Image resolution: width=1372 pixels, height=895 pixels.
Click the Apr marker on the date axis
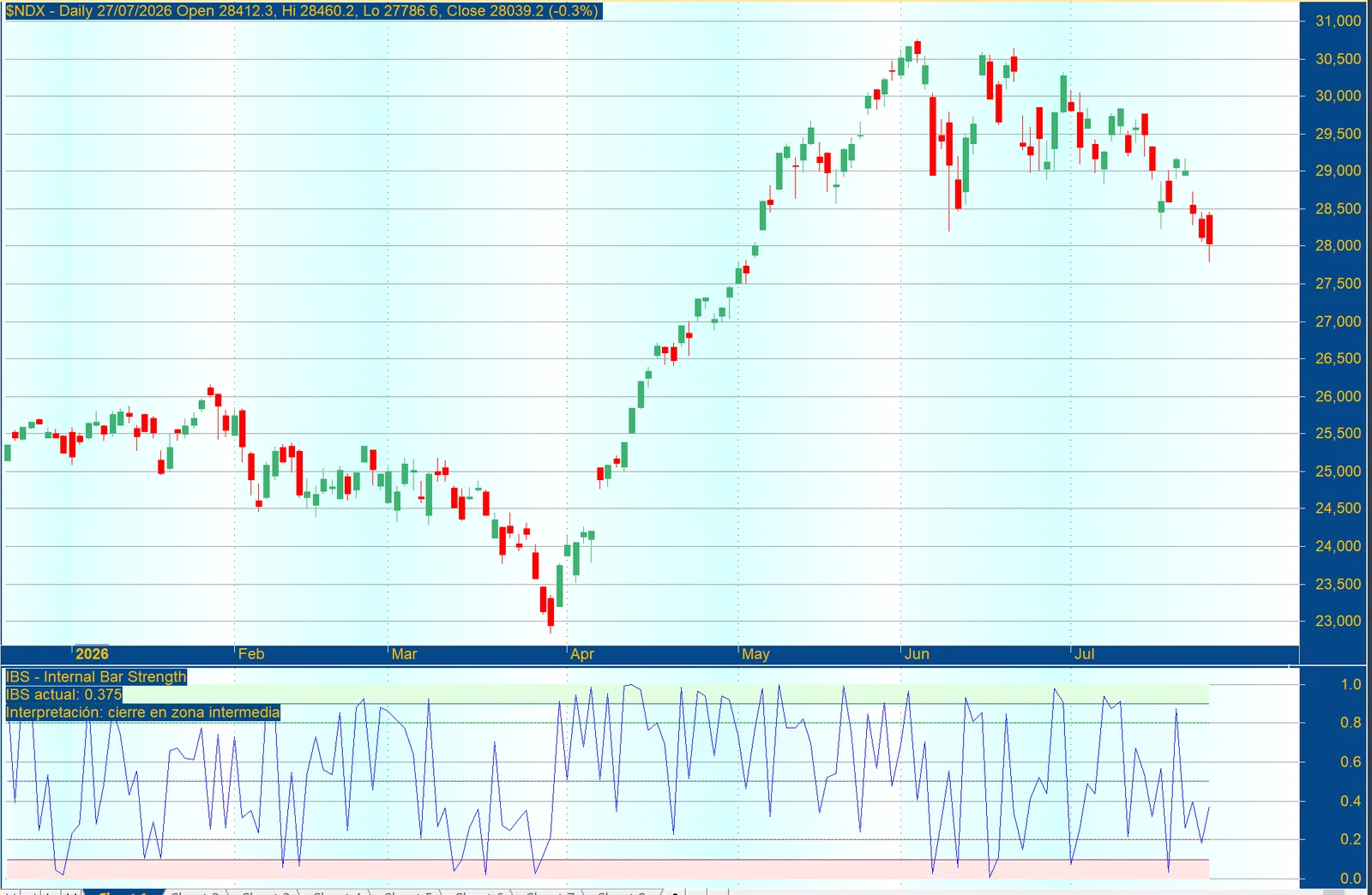pyautogui.click(x=582, y=653)
